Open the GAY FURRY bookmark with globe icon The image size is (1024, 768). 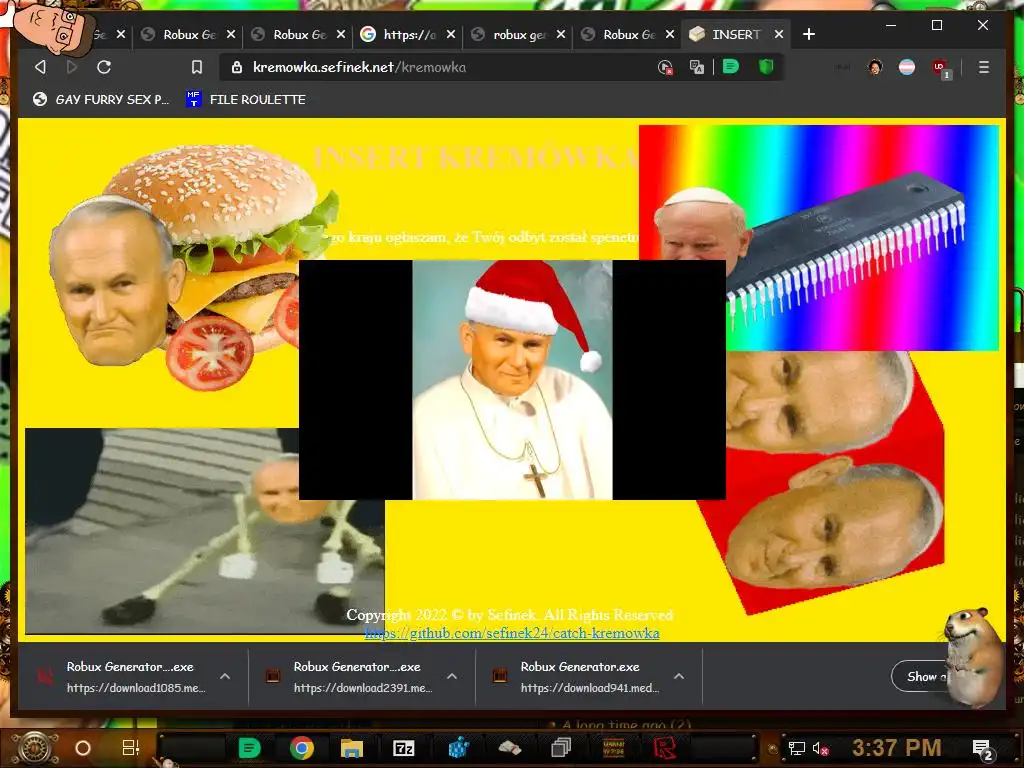[x=101, y=99]
